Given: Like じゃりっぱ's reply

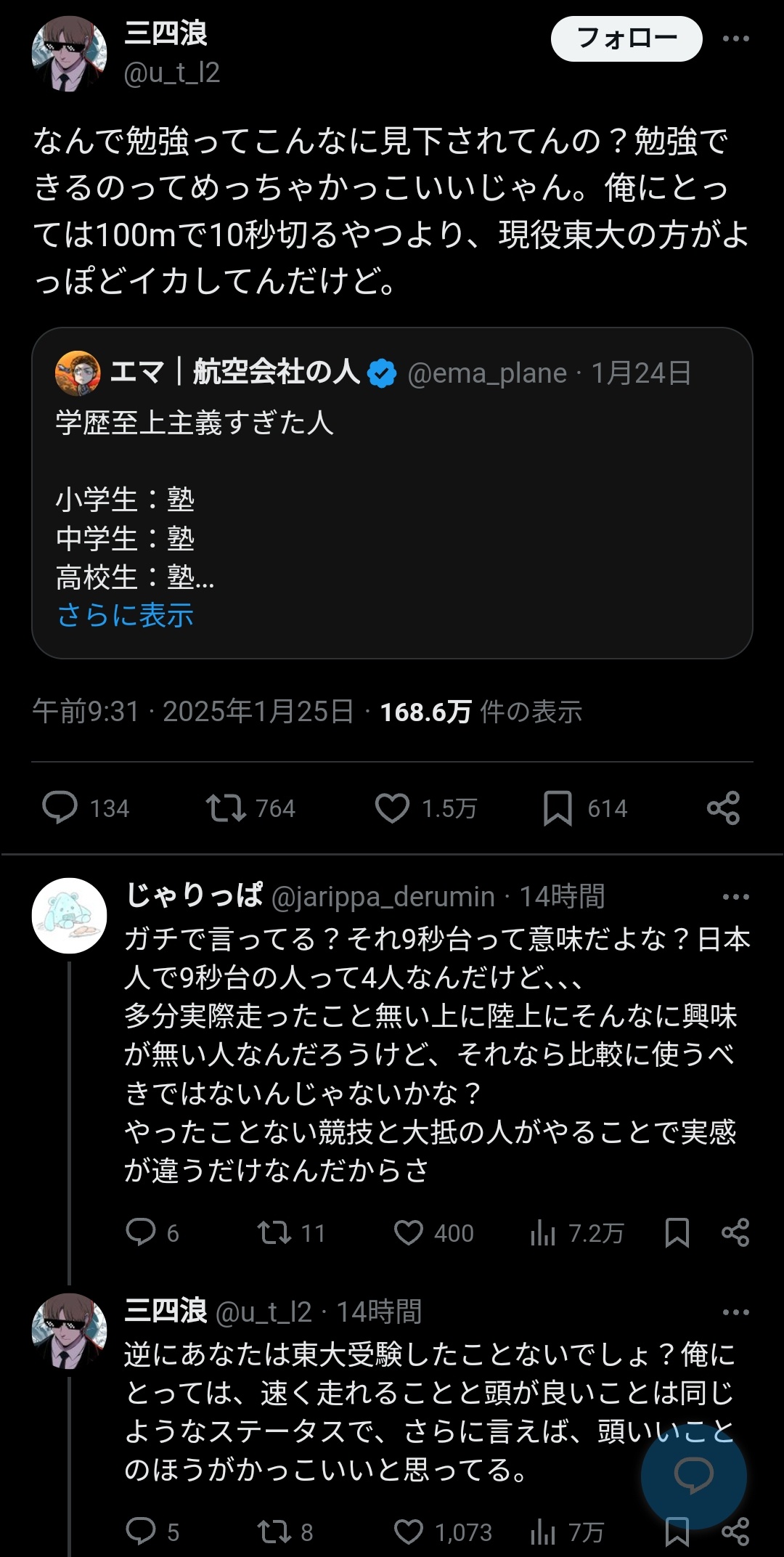Looking at the screenshot, I should [409, 1232].
